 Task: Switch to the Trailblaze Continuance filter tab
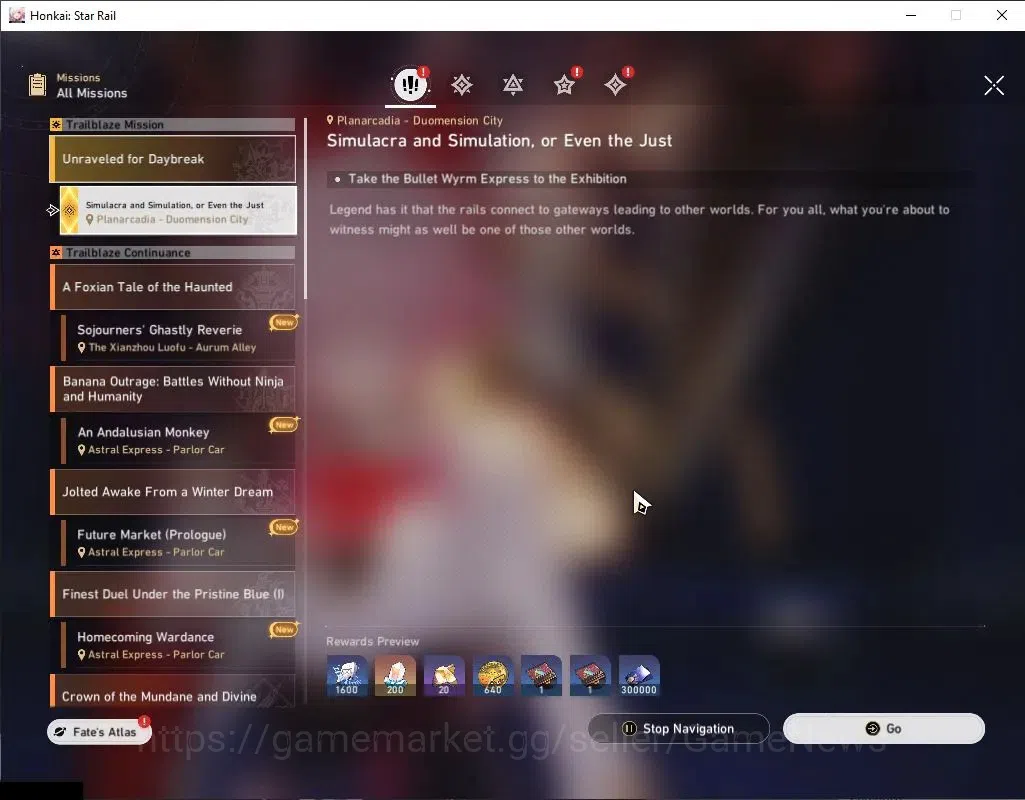(x=512, y=85)
